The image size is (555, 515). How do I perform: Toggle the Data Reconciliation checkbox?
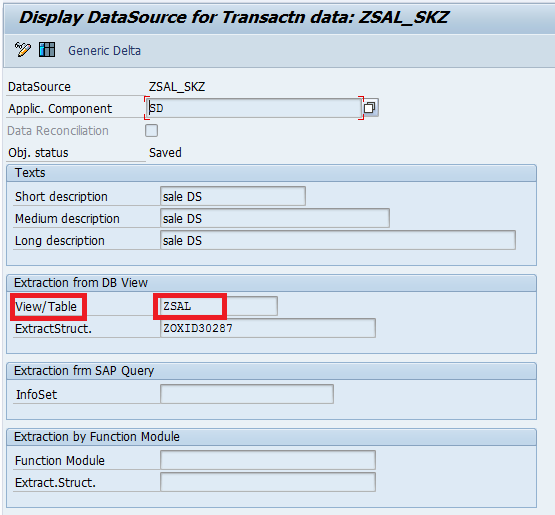[x=151, y=130]
